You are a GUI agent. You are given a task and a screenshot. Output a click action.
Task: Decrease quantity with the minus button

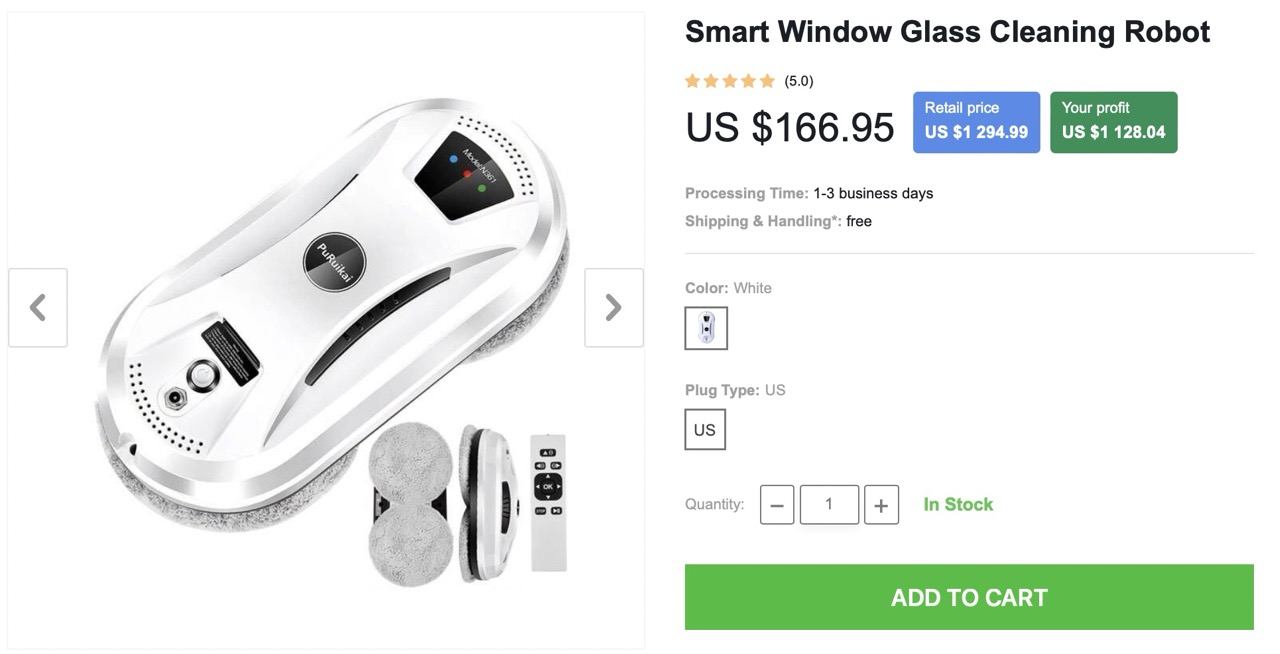pos(777,505)
